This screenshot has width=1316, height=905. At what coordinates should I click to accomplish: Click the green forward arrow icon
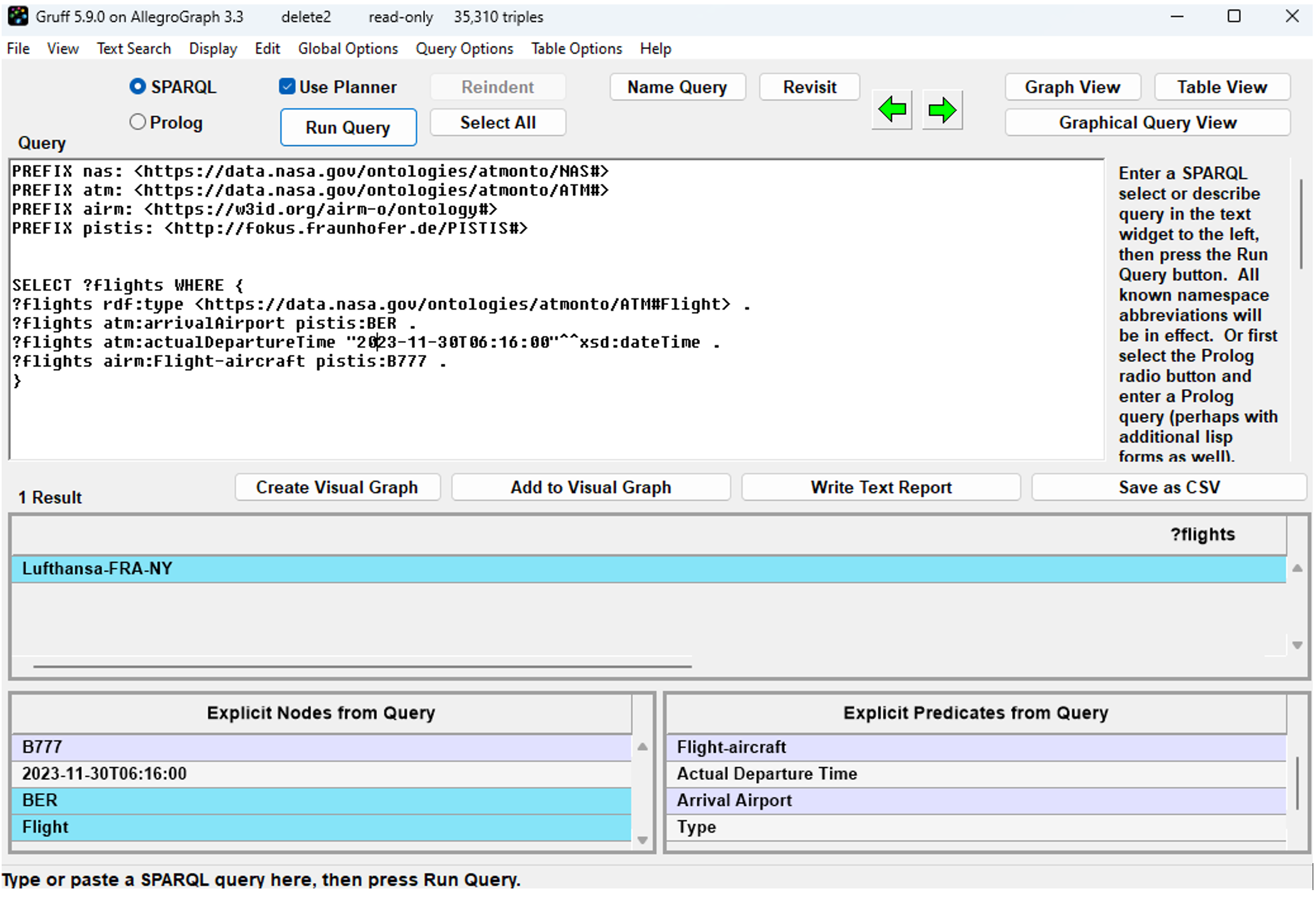click(942, 110)
